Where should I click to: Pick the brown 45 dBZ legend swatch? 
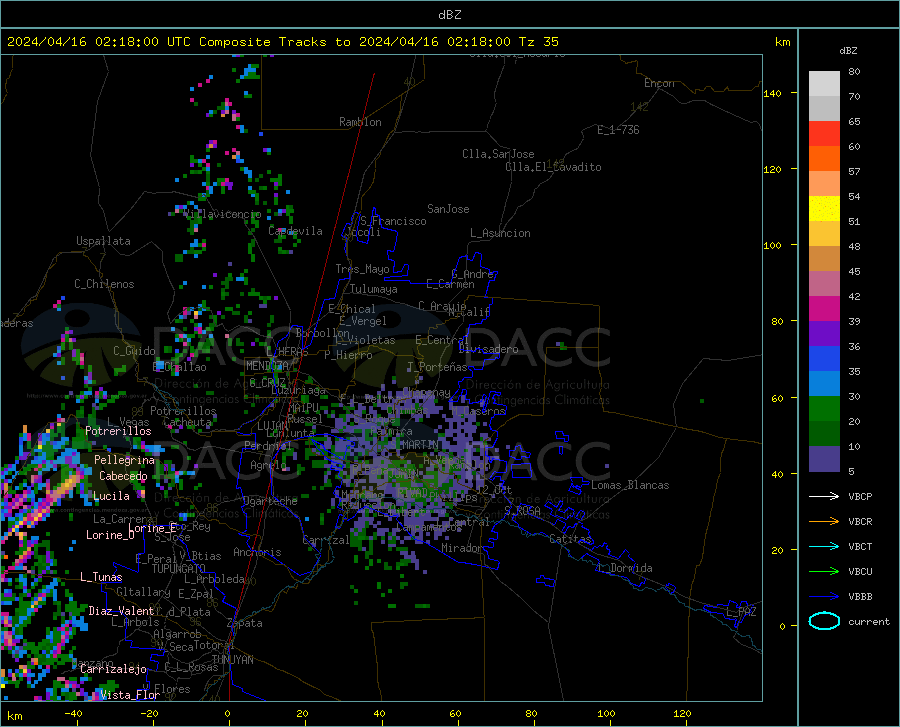click(824, 259)
